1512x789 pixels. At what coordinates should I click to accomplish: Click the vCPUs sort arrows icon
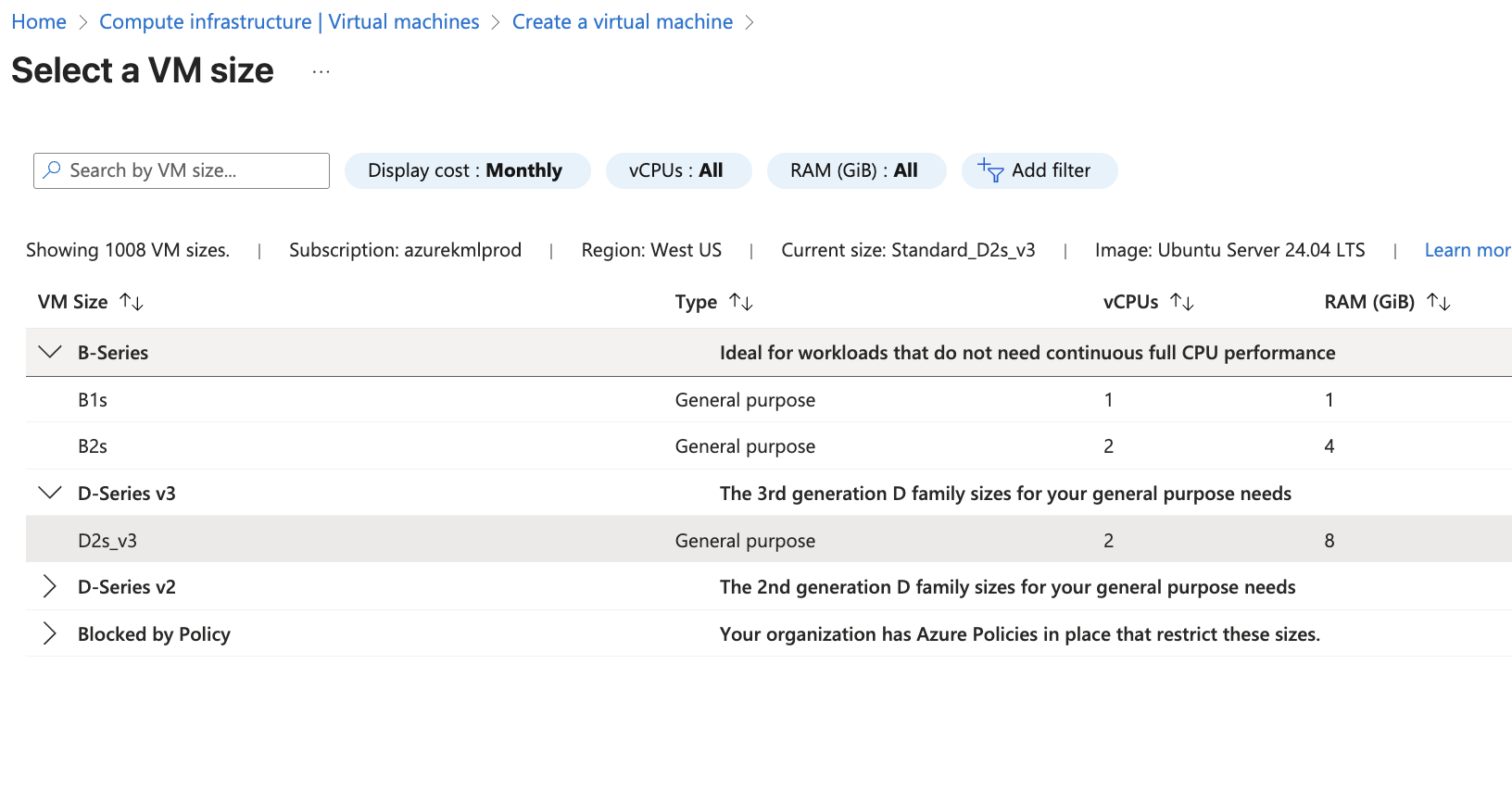point(1182,302)
